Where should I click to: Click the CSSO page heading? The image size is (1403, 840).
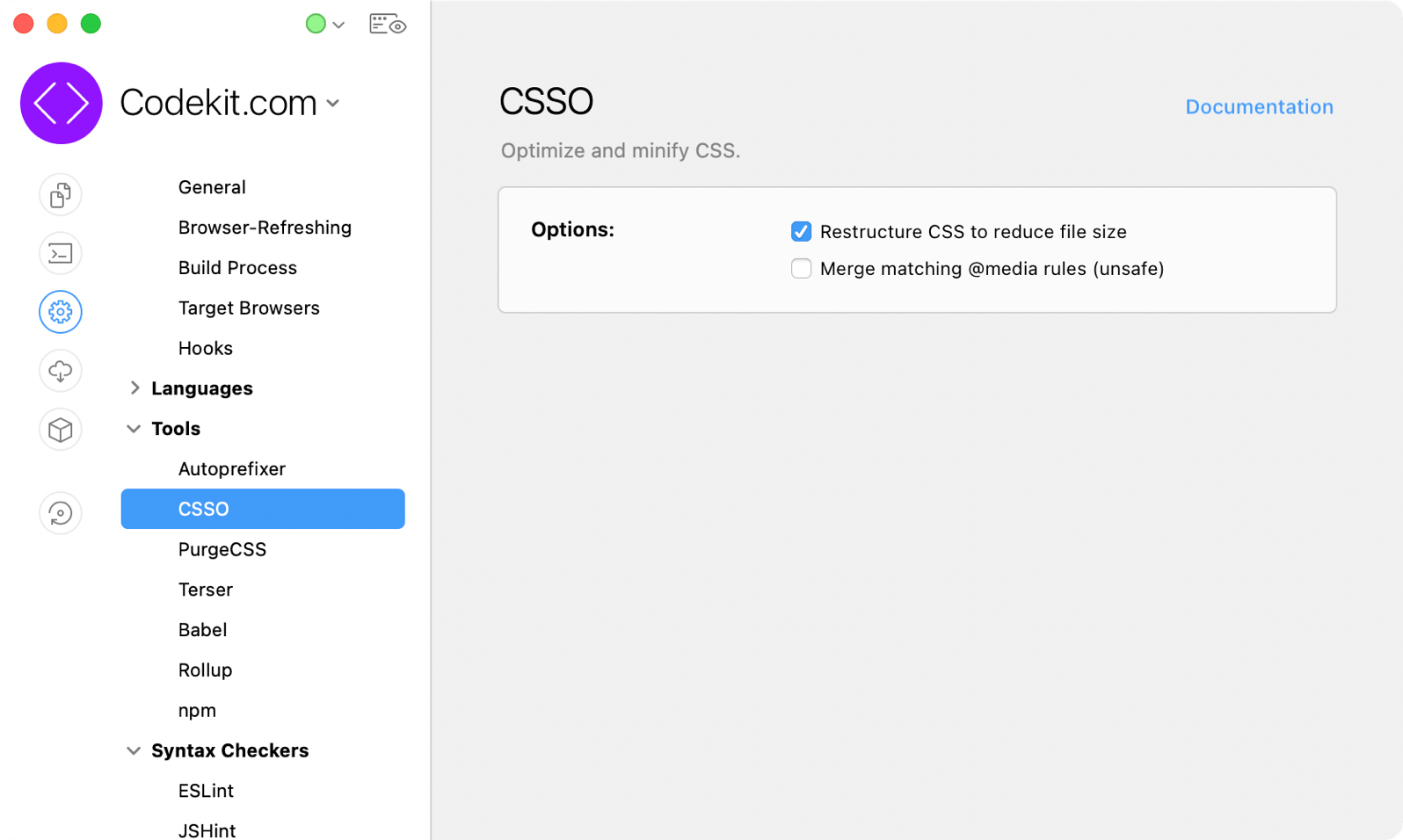546,101
